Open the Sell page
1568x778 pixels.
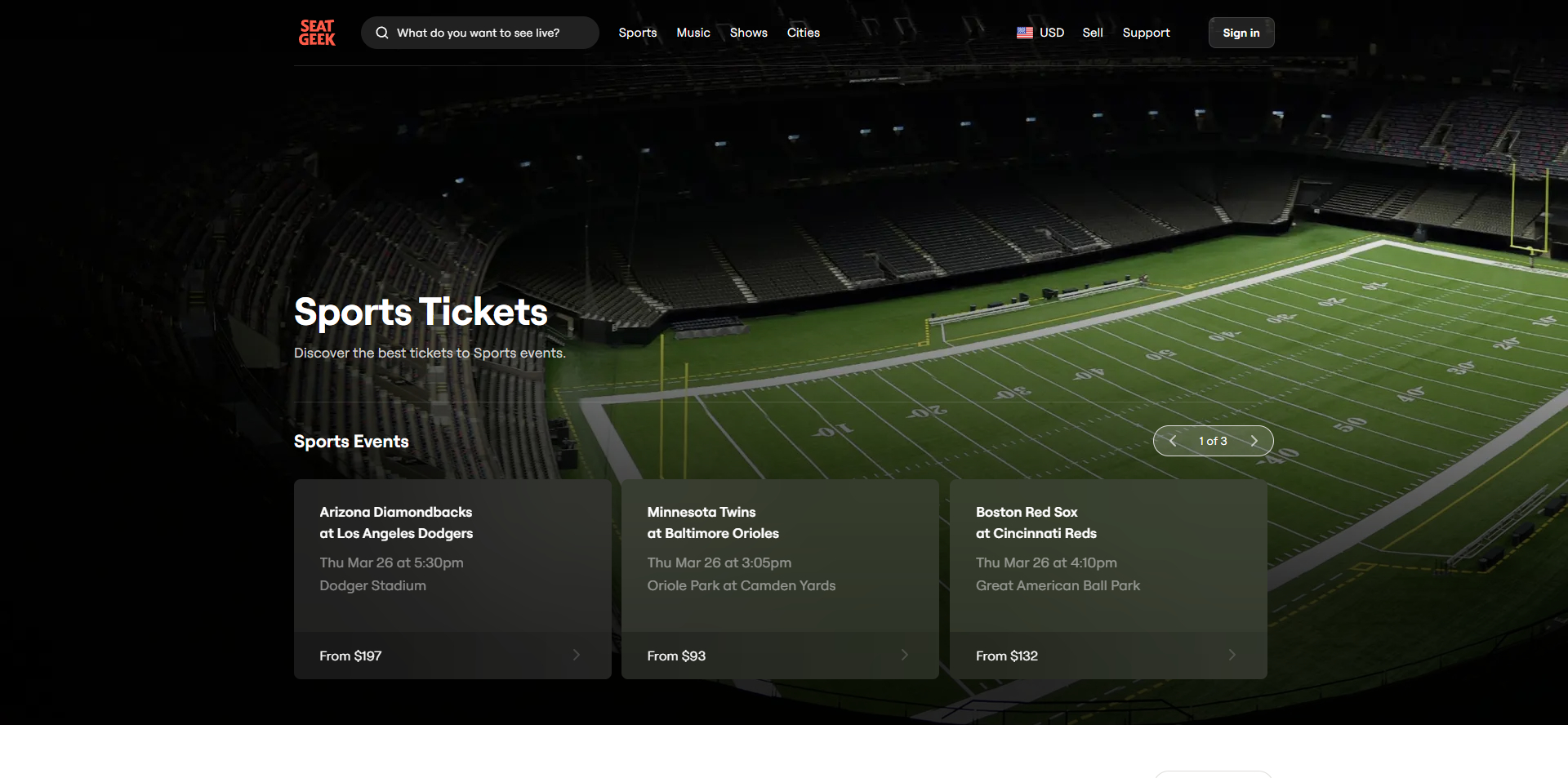click(1093, 33)
